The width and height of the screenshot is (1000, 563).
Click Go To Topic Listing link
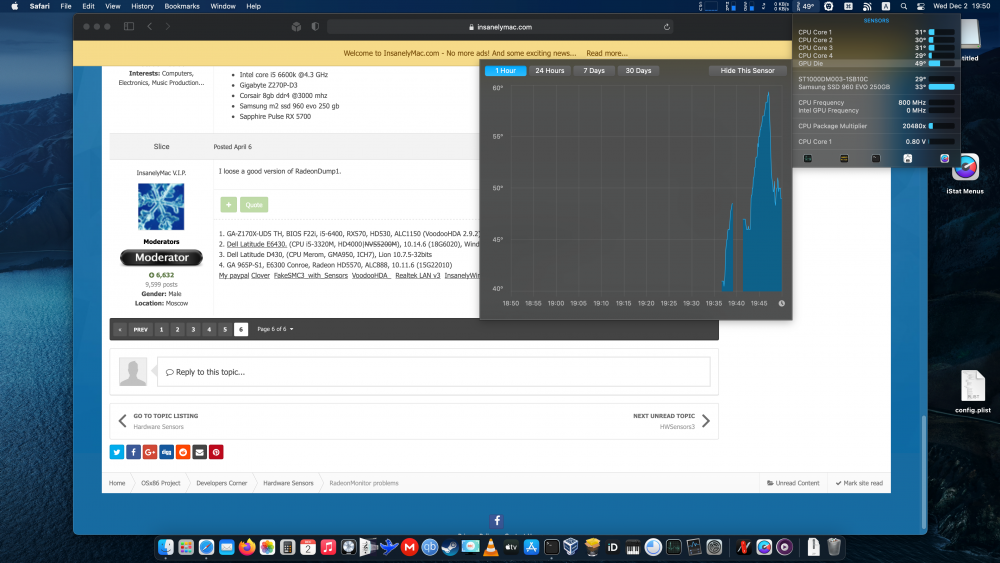pos(166,416)
